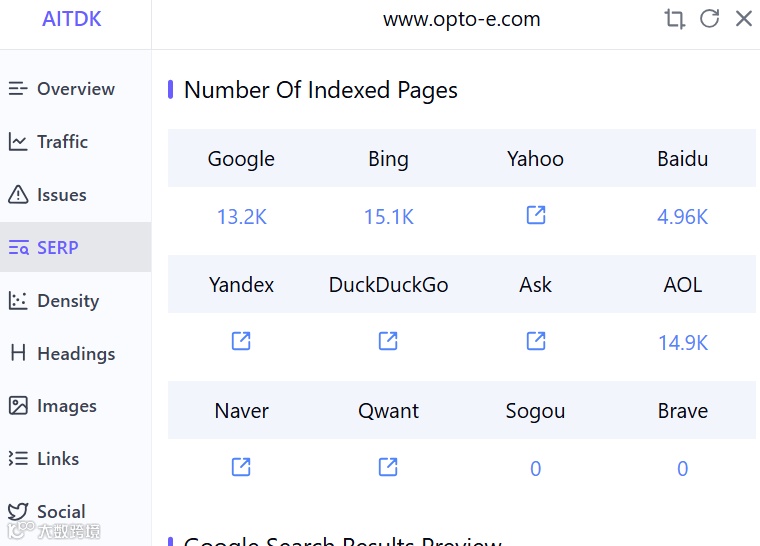This screenshot has width=760, height=546.
Task: Open Yandex indexed pages external link
Action: click(x=241, y=341)
